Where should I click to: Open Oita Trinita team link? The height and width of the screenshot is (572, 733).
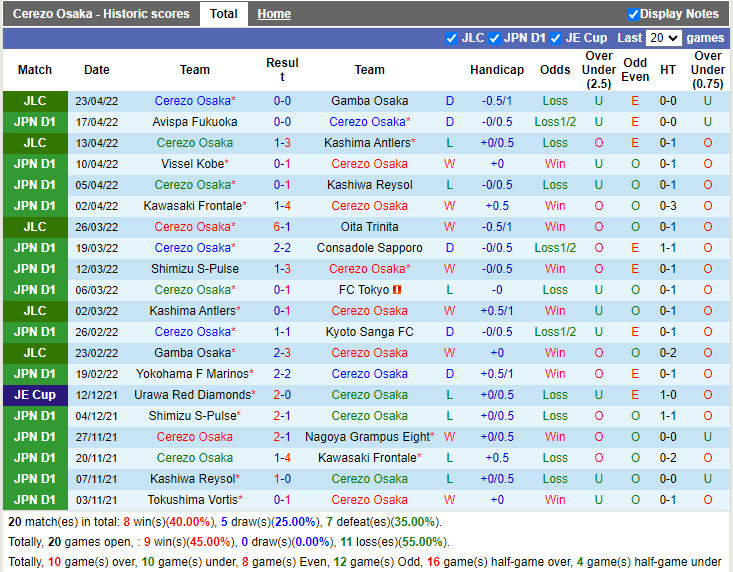369,227
